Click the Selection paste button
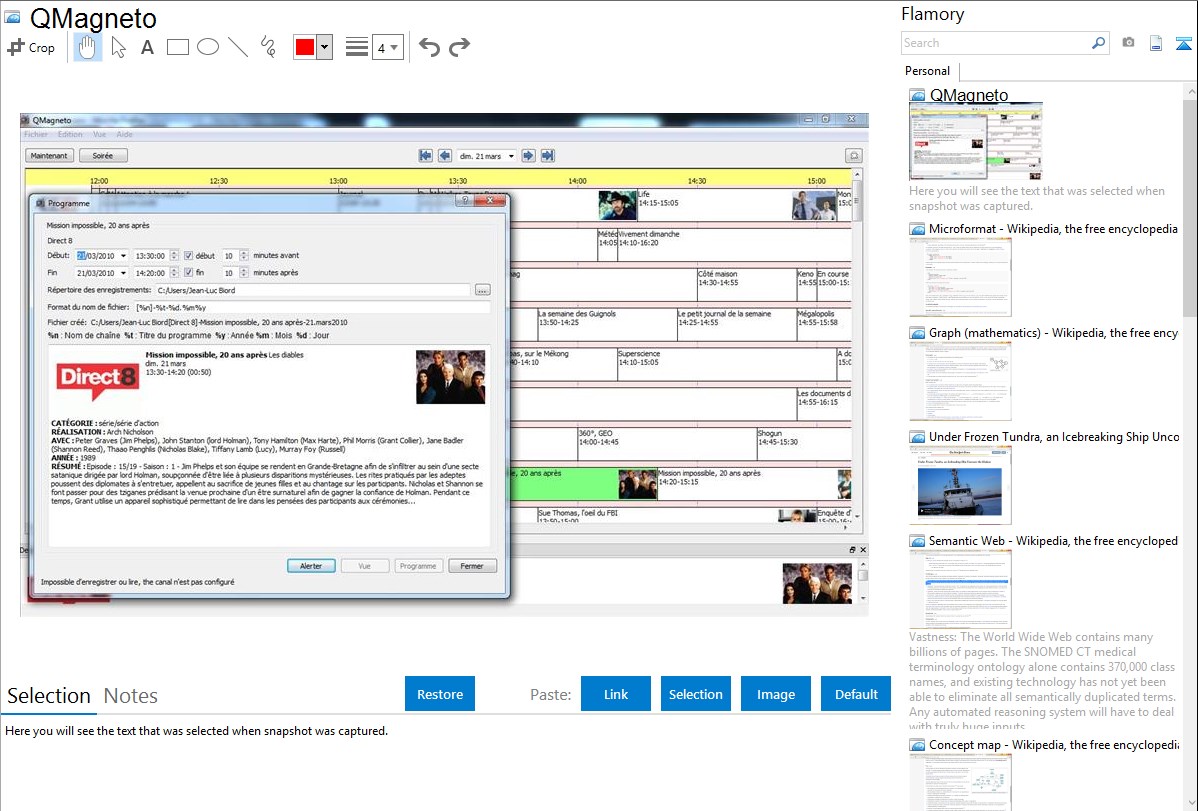This screenshot has height=811, width=1198. pos(695,694)
